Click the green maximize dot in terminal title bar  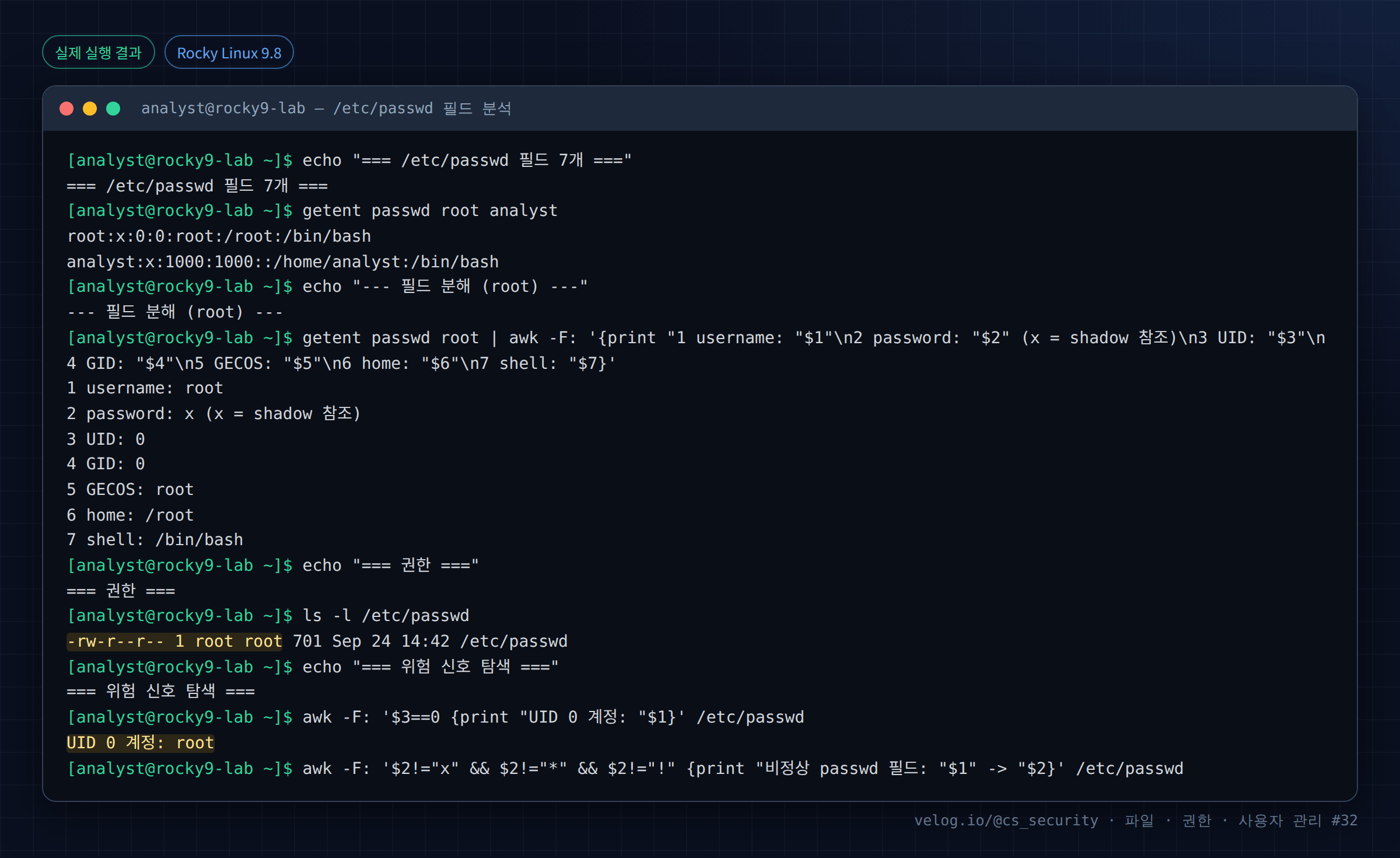113,109
